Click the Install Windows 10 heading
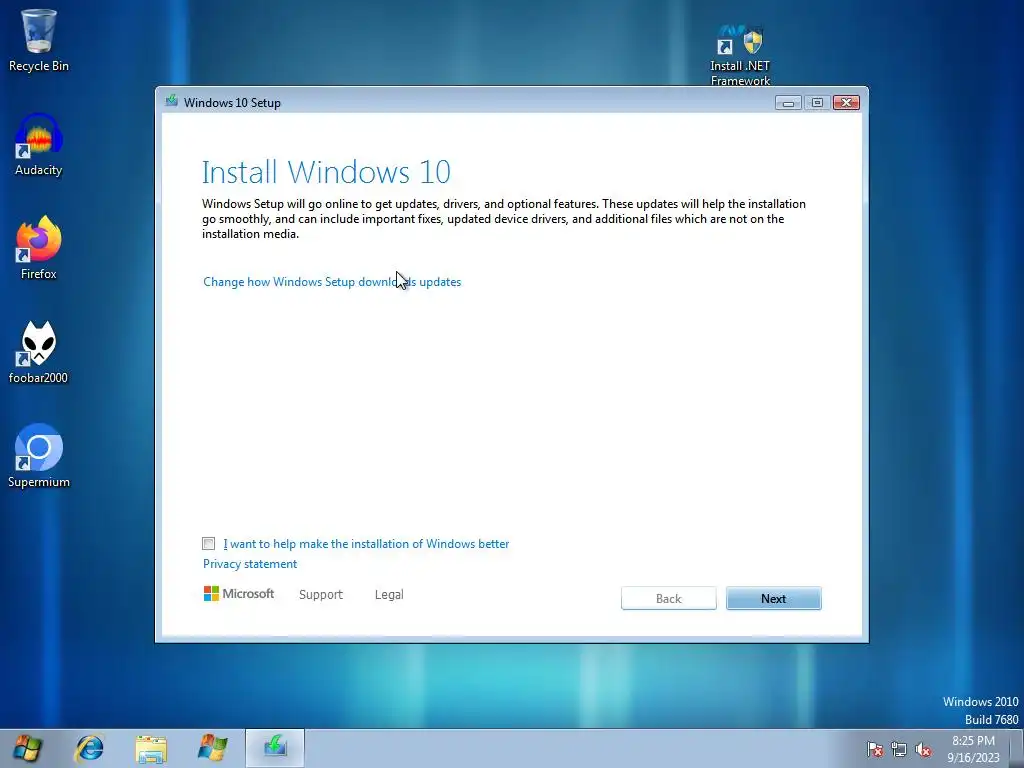The height and width of the screenshot is (768, 1024). [326, 172]
